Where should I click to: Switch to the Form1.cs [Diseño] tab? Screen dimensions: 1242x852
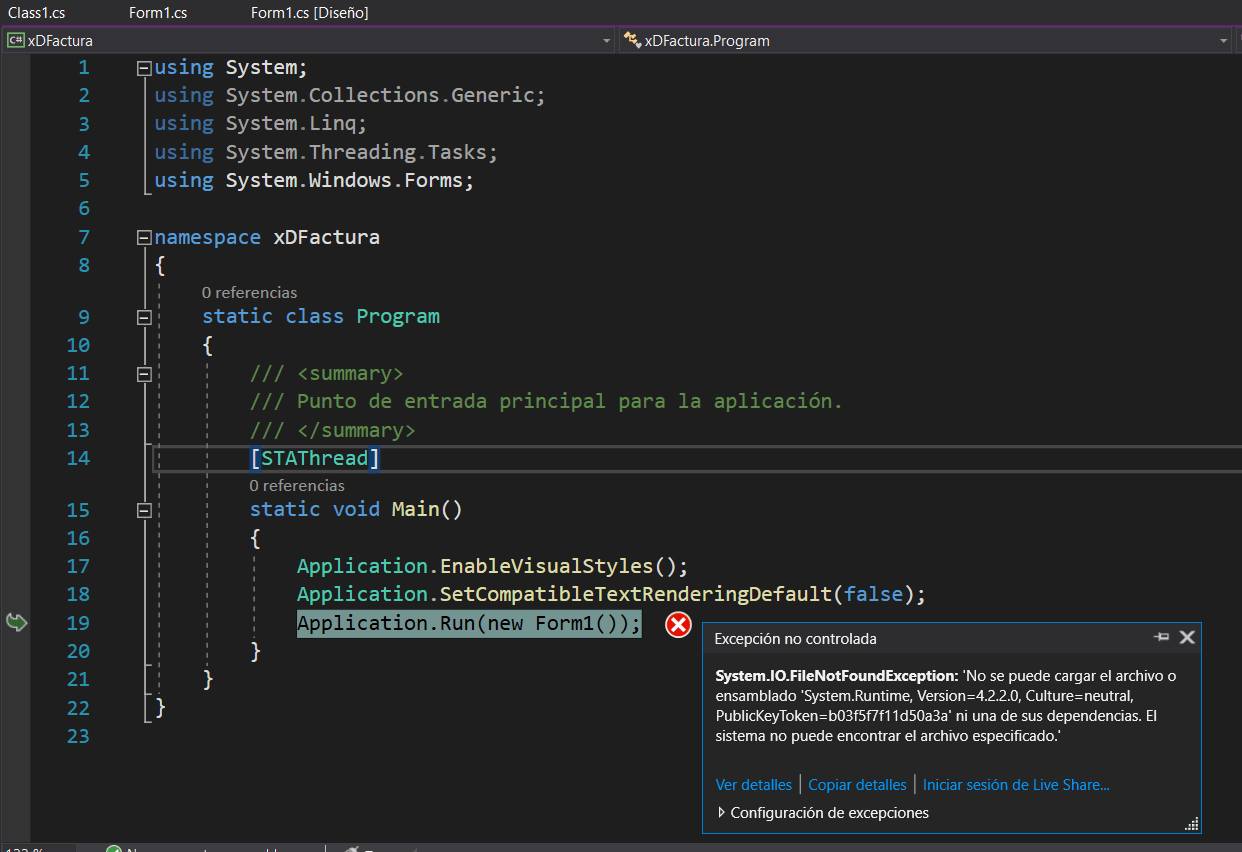click(310, 13)
